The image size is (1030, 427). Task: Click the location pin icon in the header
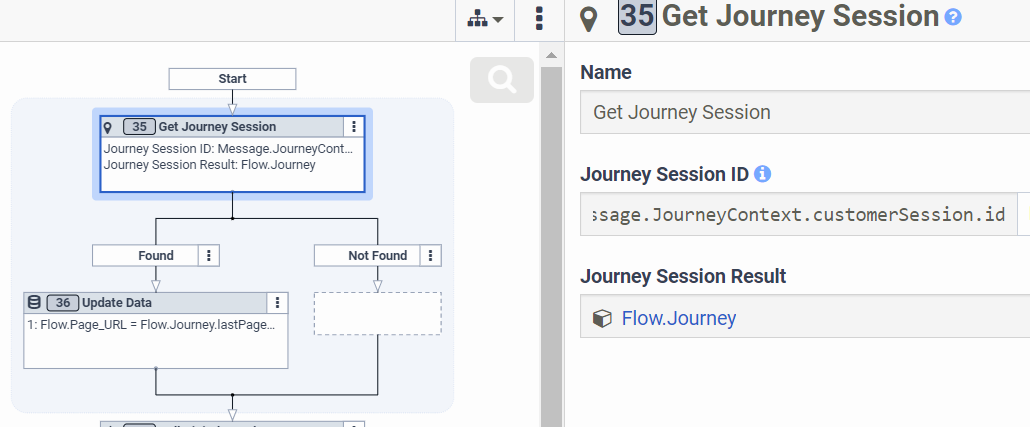pos(590,19)
